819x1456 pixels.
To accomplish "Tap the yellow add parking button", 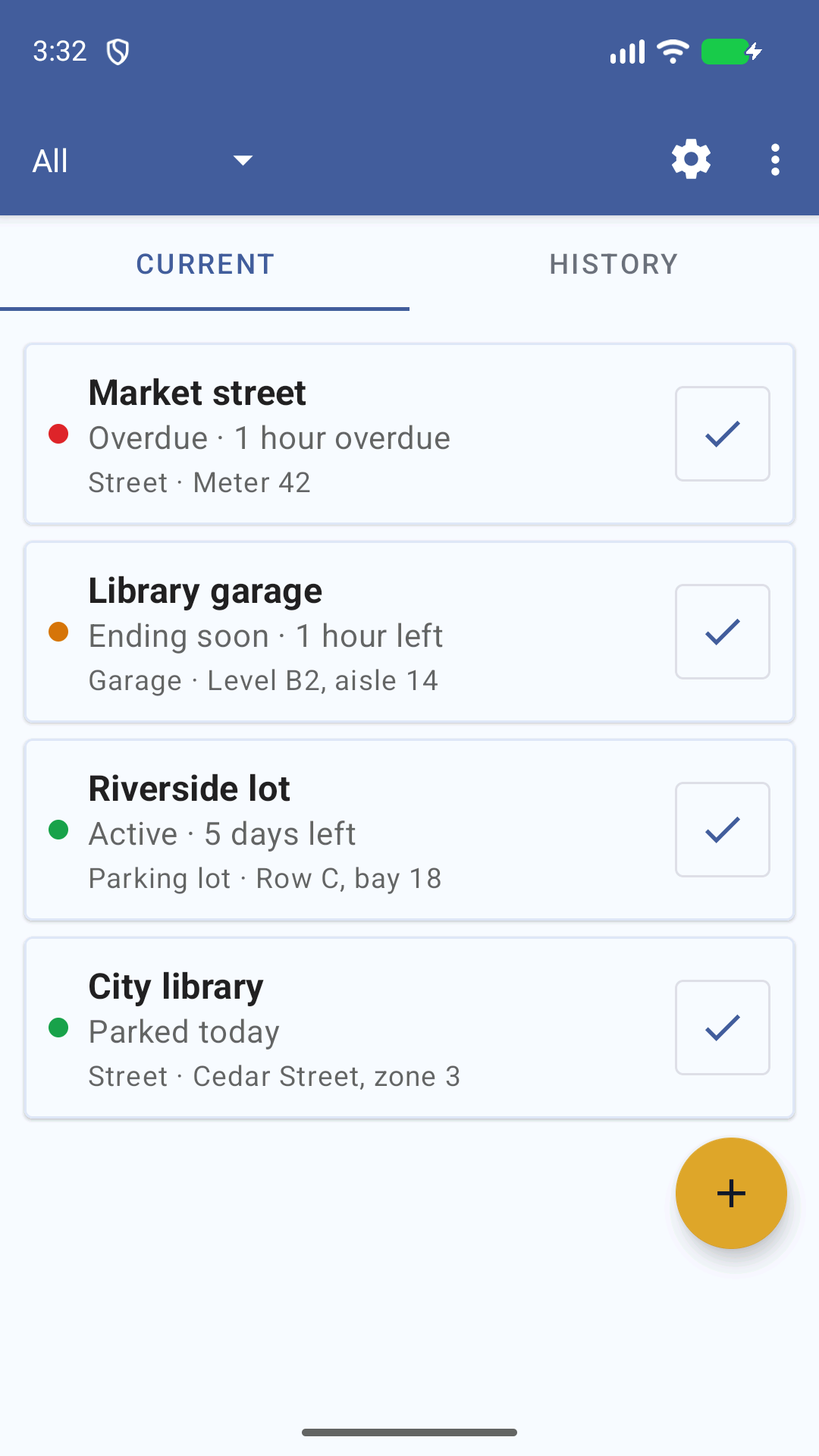I will coord(731,1193).
